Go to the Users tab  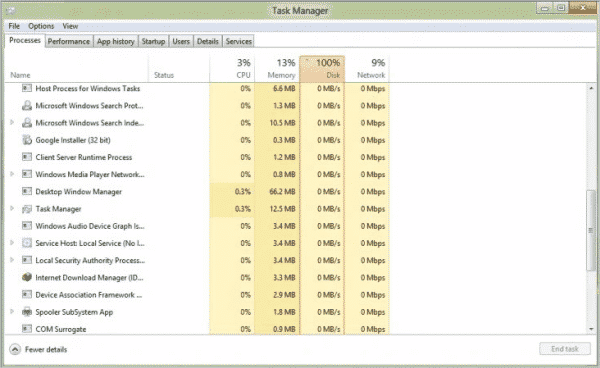(181, 41)
